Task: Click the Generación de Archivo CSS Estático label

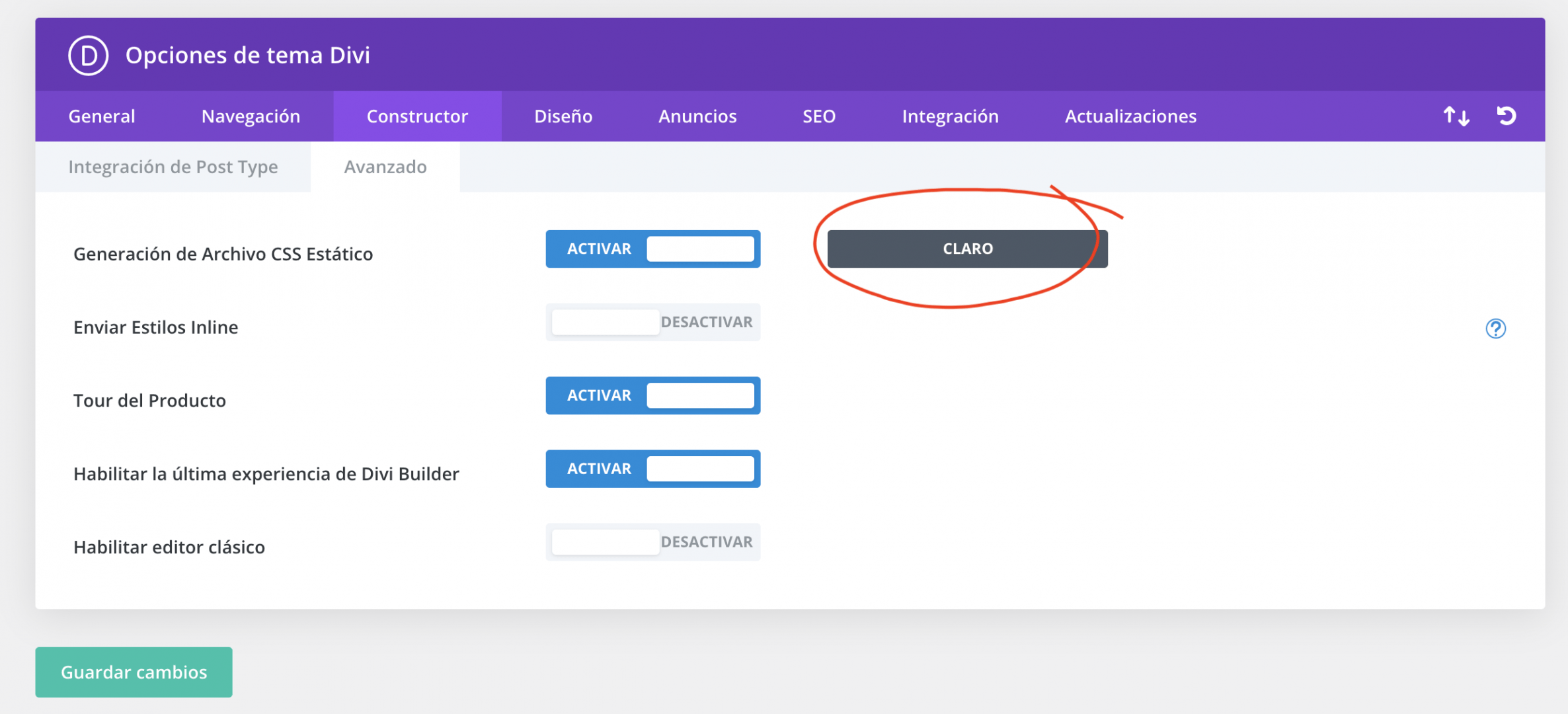Action: (223, 254)
